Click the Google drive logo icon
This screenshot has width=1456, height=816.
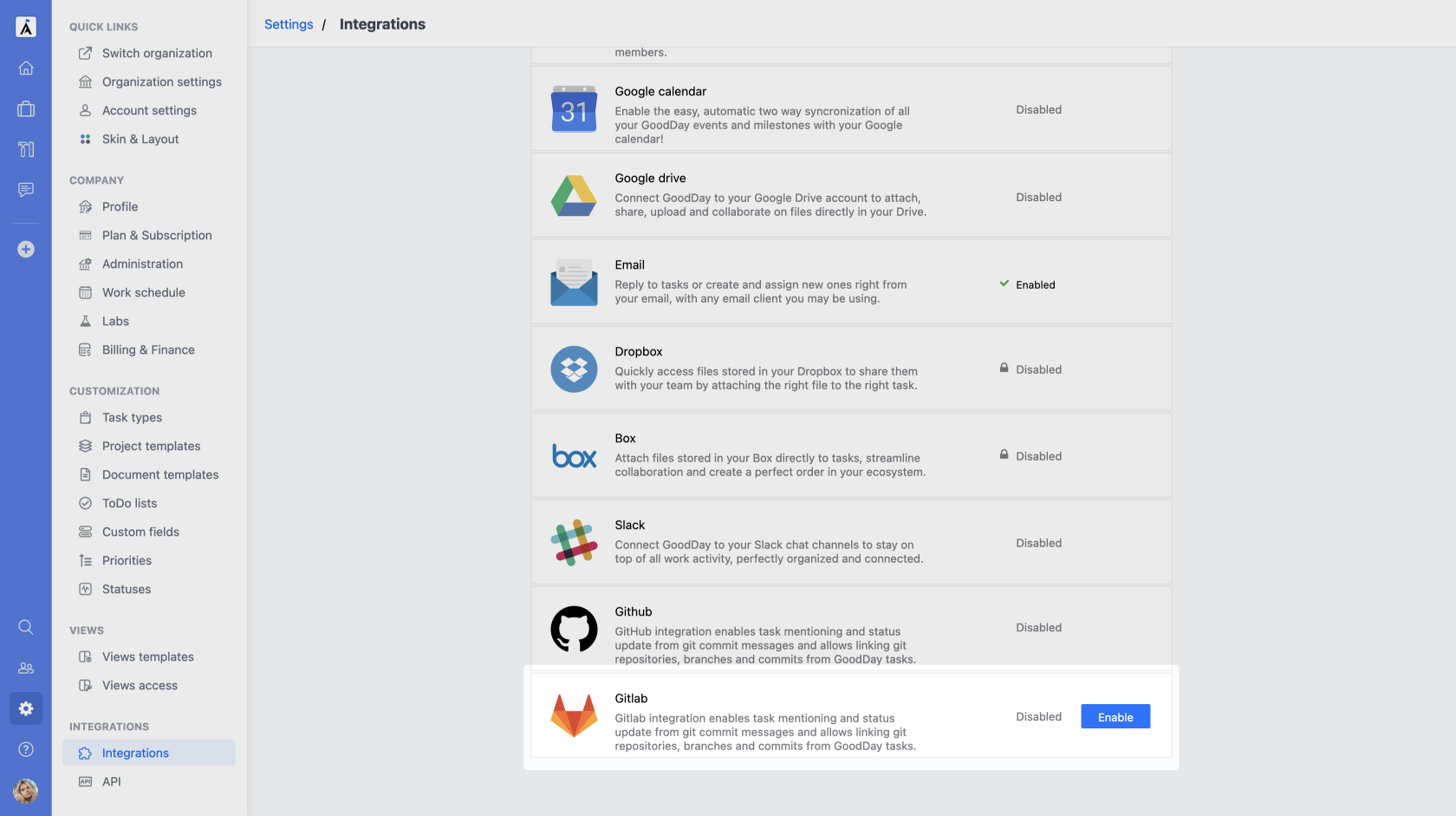tap(574, 196)
